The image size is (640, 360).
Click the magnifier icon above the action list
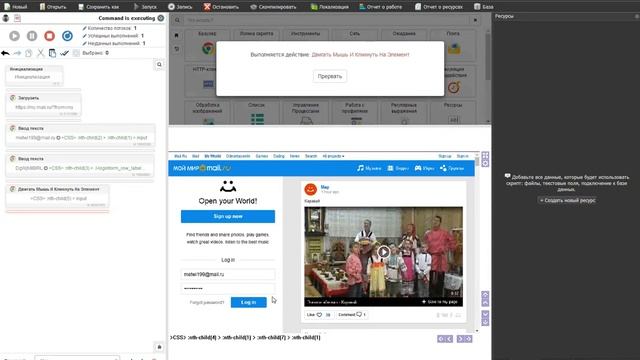pos(159,64)
